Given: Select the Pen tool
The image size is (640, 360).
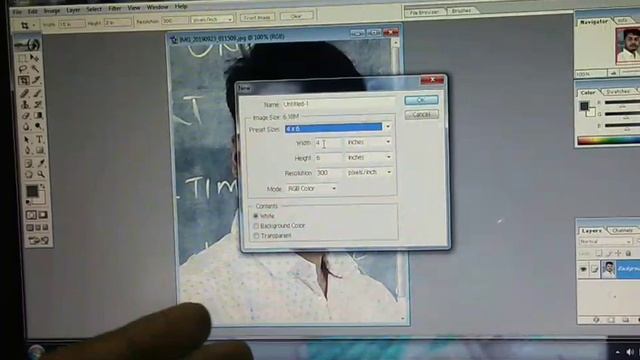Looking at the screenshot, I should pos(27,151).
